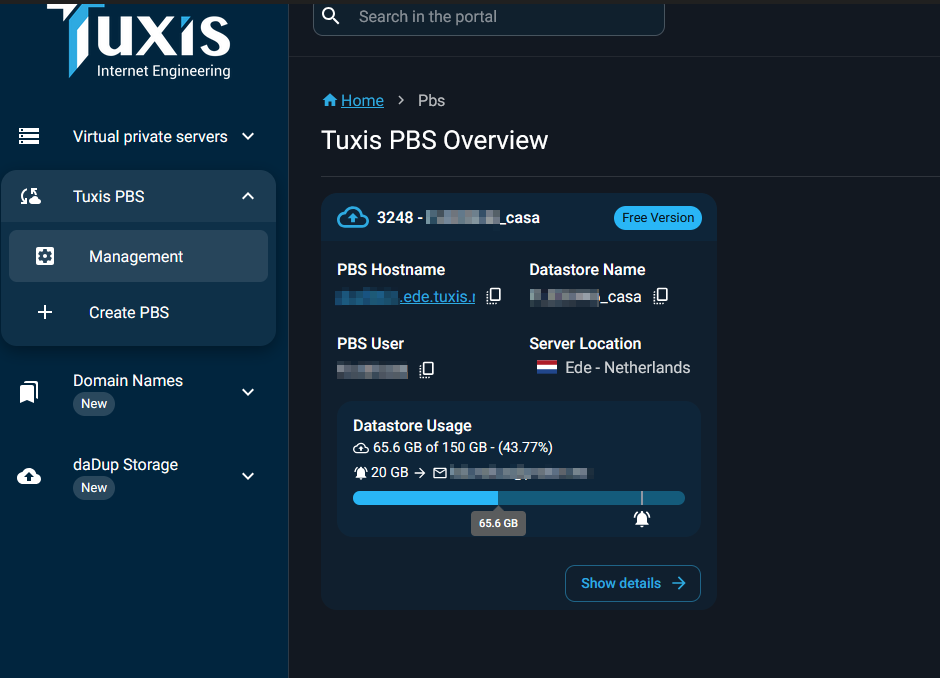Click the Datastore Name label

click(x=588, y=270)
